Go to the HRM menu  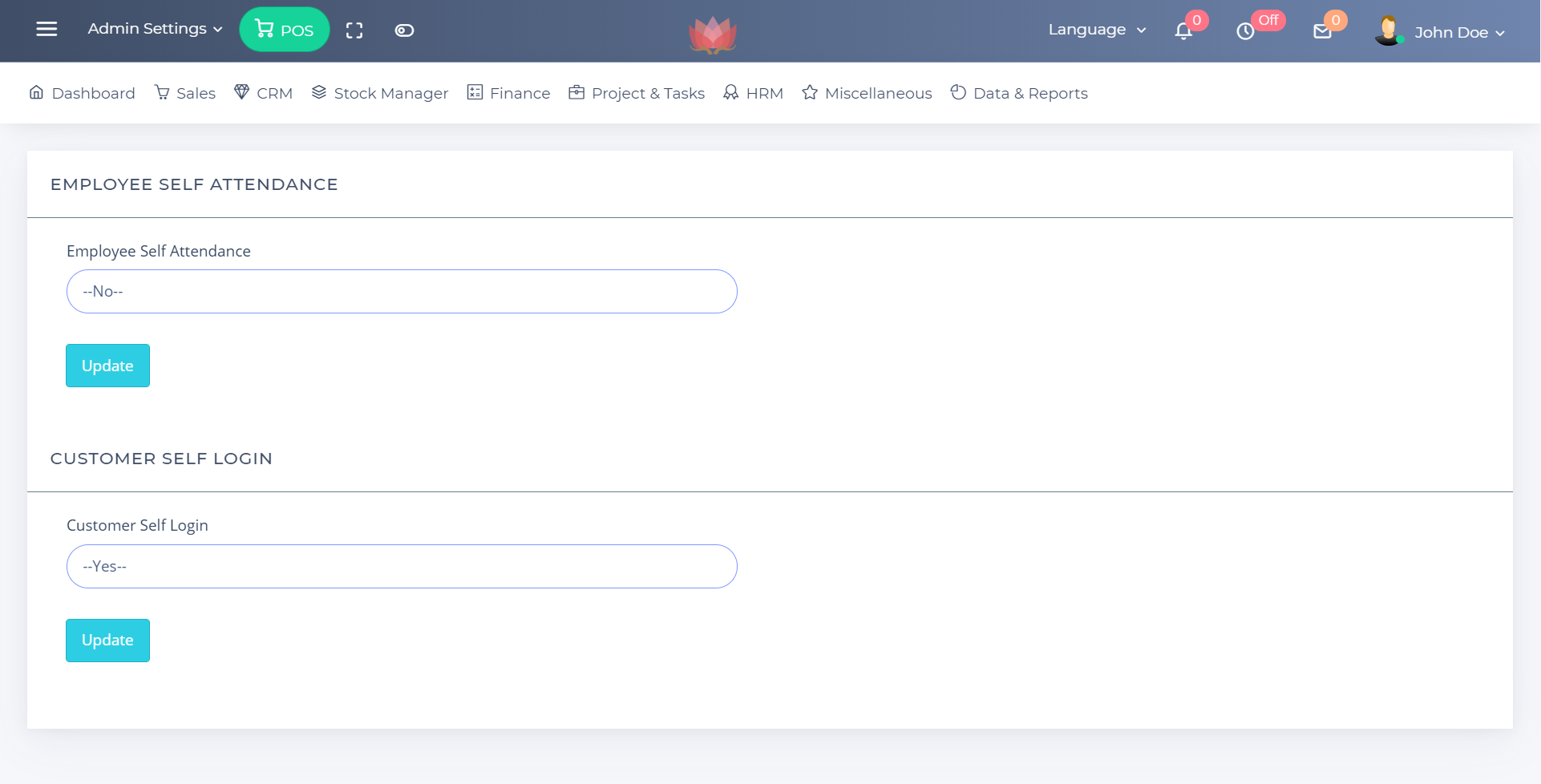point(754,93)
